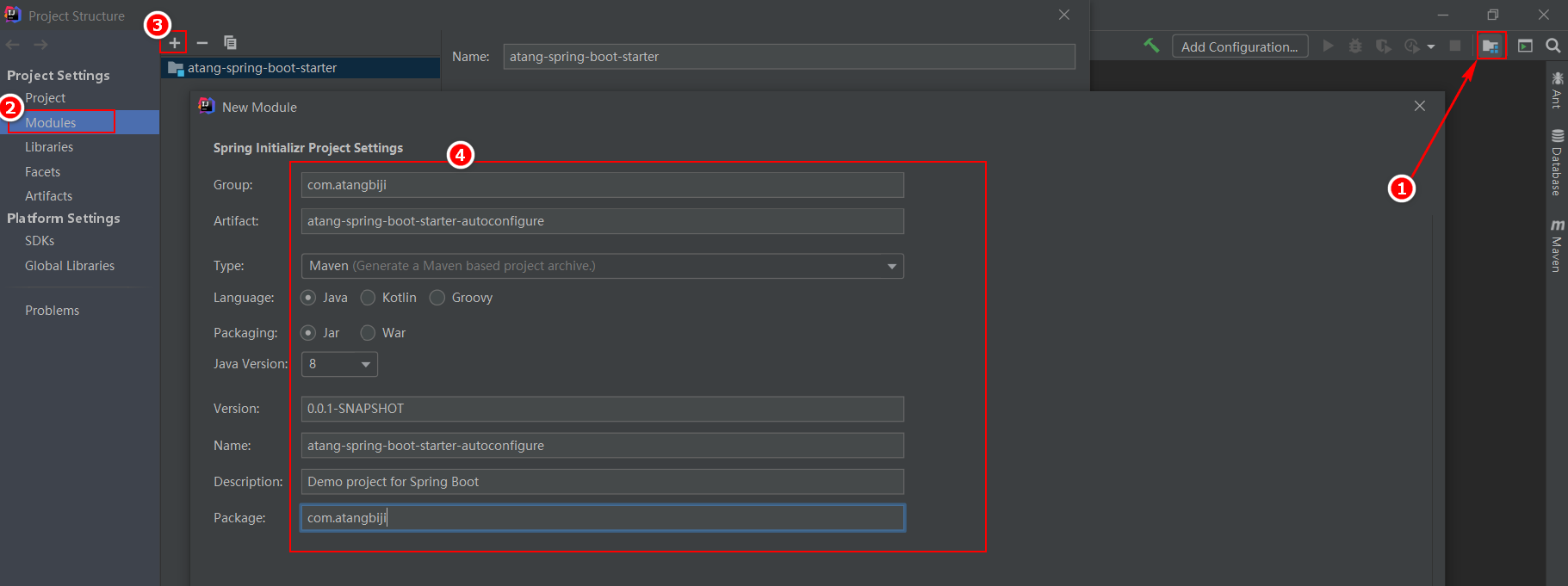Click the Version field with 0.0.1-SNAPSHOT
Screen dimensions: 1568x586
click(603, 409)
